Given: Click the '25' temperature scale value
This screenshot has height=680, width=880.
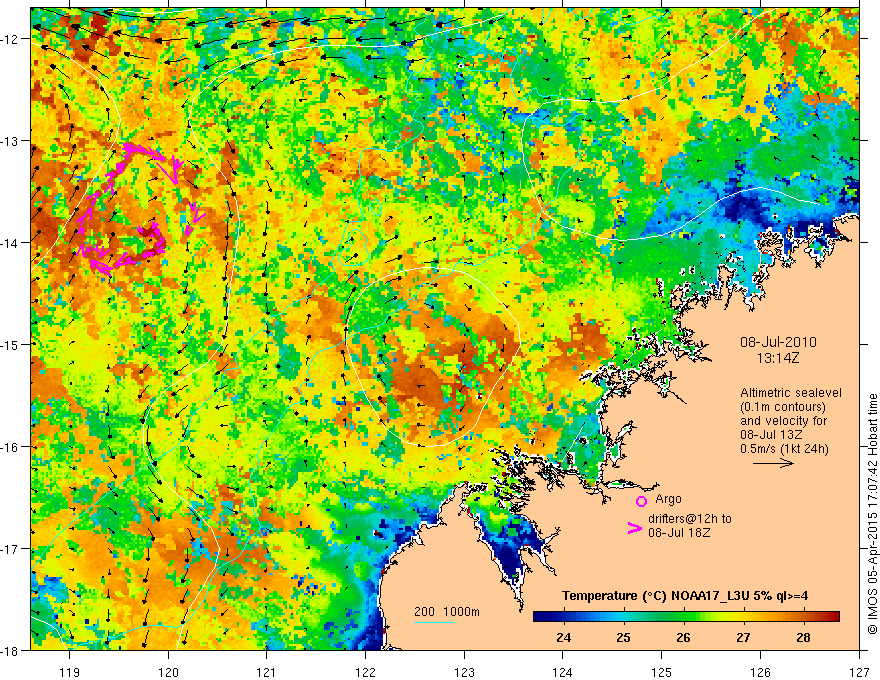Looking at the screenshot, I should click(x=624, y=637).
